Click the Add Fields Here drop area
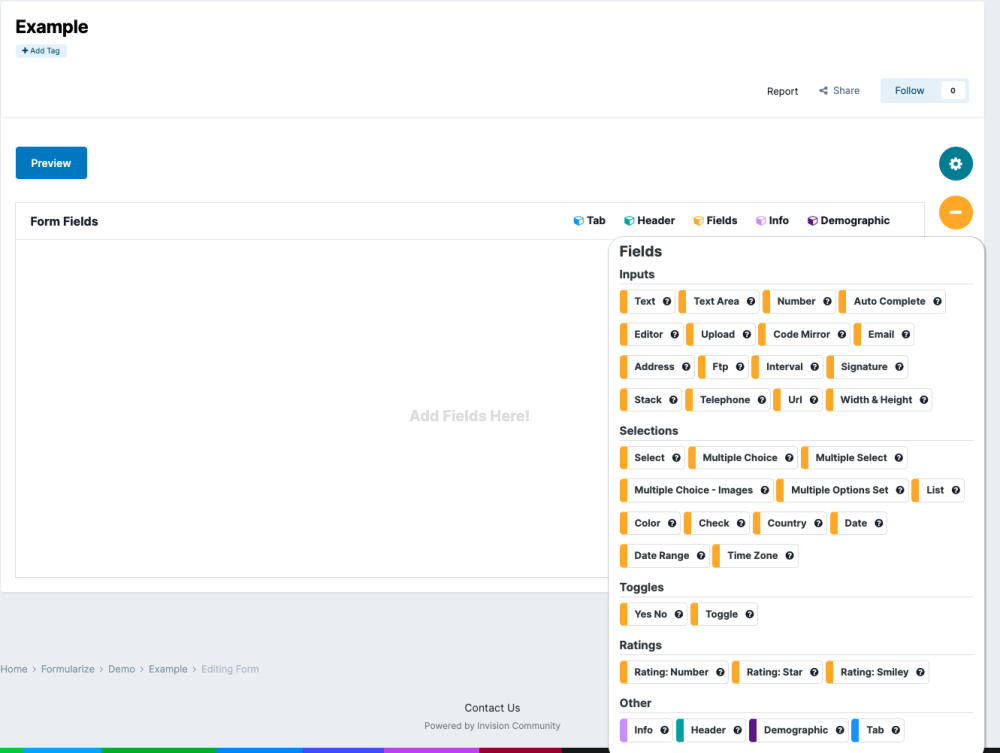The image size is (1000, 753). pyautogui.click(x=469, y=416)
